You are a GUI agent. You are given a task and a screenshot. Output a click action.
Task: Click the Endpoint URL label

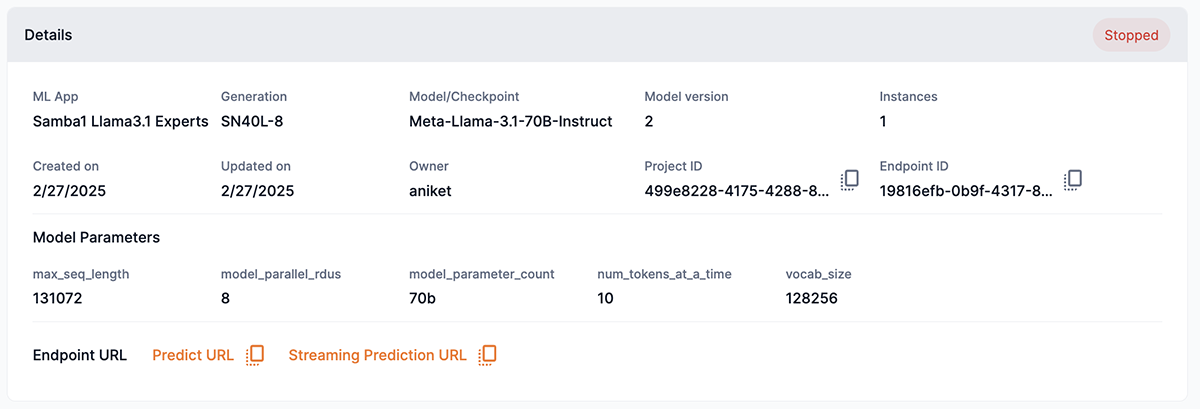80,355
